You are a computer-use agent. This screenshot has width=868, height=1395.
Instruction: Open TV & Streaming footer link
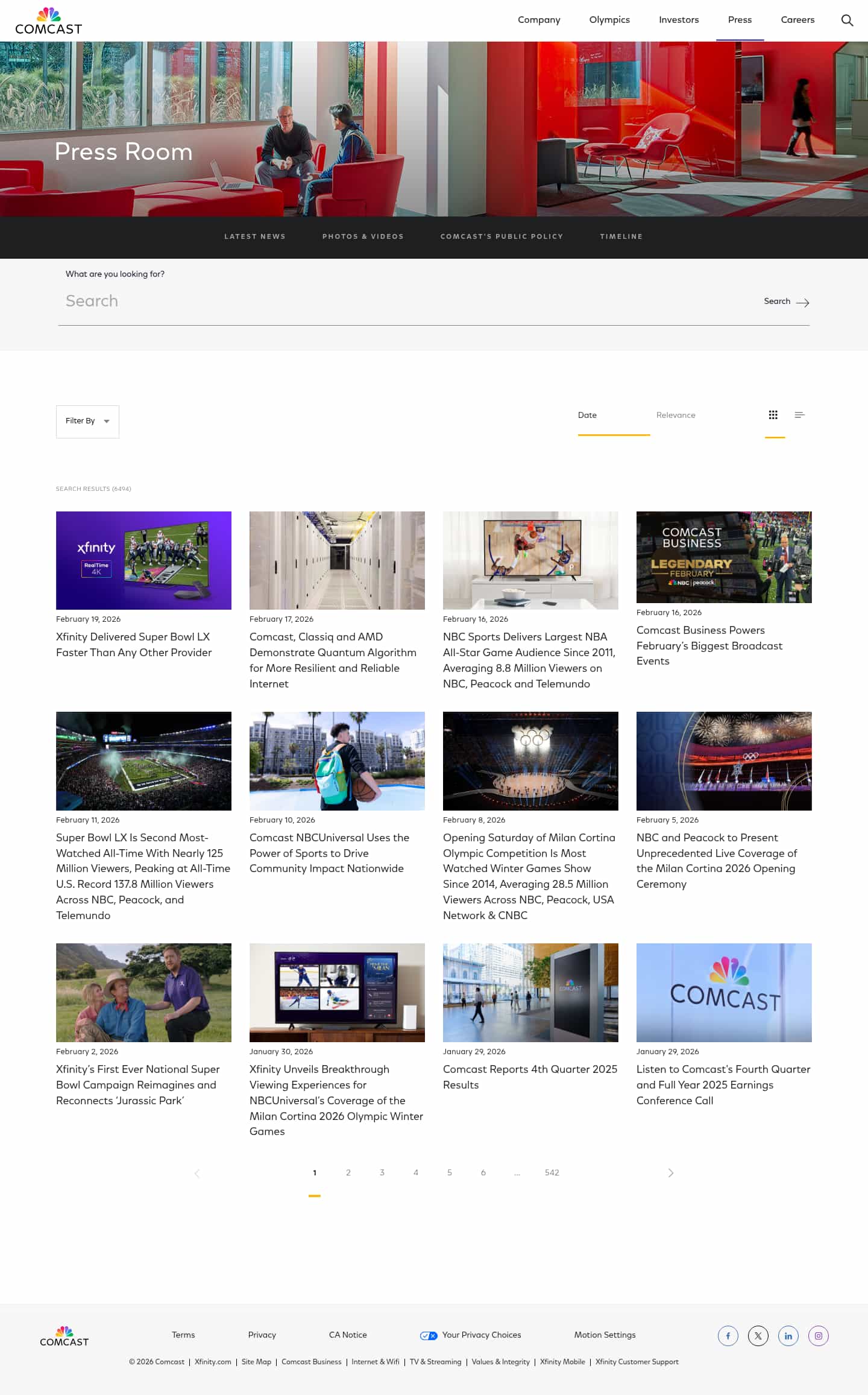[435, 1362]
